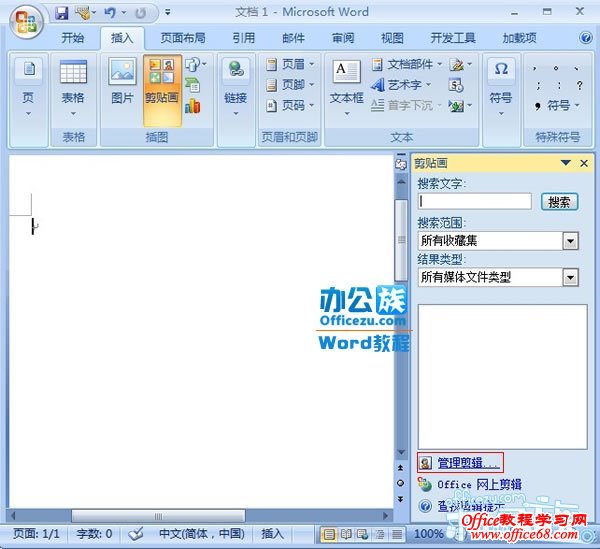The height and width of the screenshot is (549, 600).
Task: Switch to the 引用 tab
Action: tap(244, 38)
